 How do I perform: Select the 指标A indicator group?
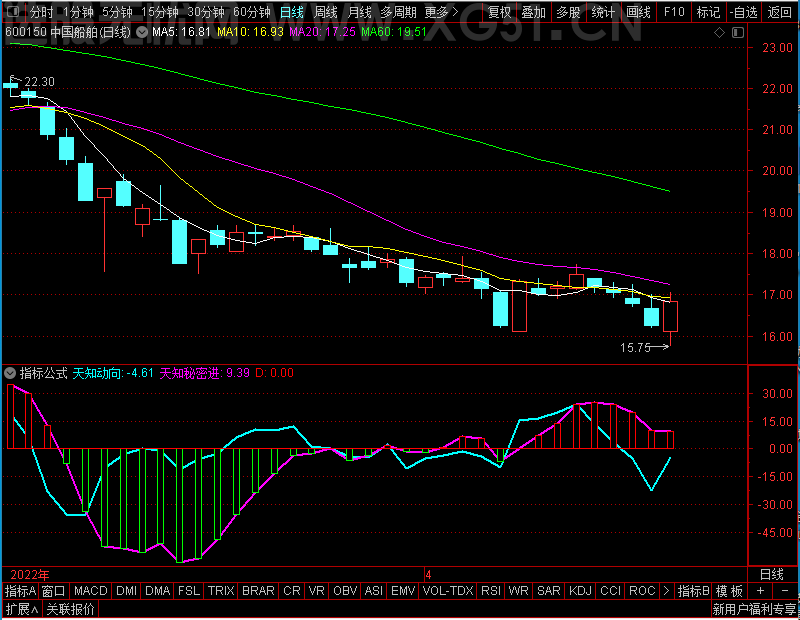20,591
